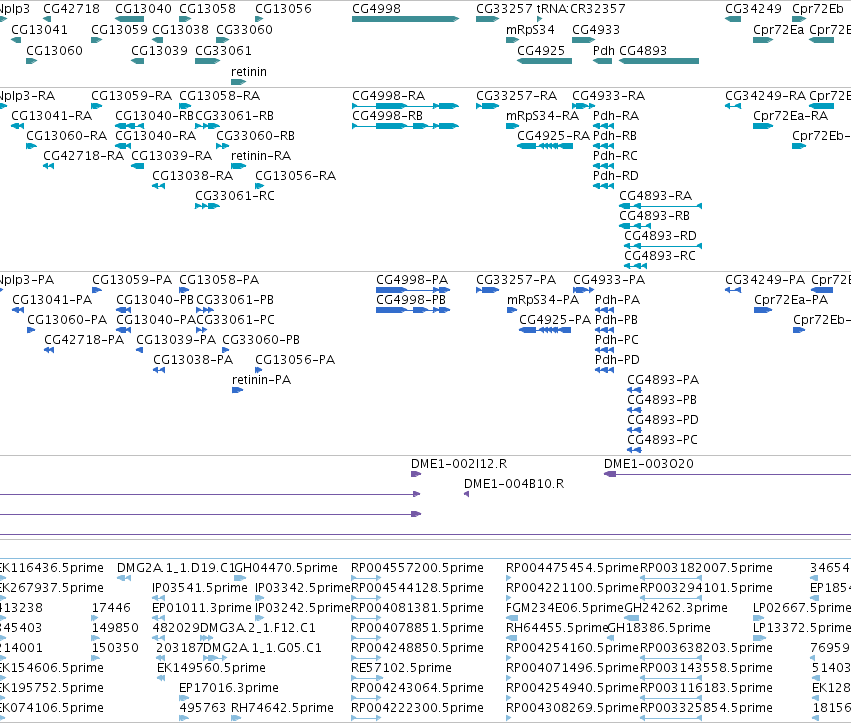Select the EK149560.5prime EST
The image size is (851, 723).
click(x=161, y=678)
